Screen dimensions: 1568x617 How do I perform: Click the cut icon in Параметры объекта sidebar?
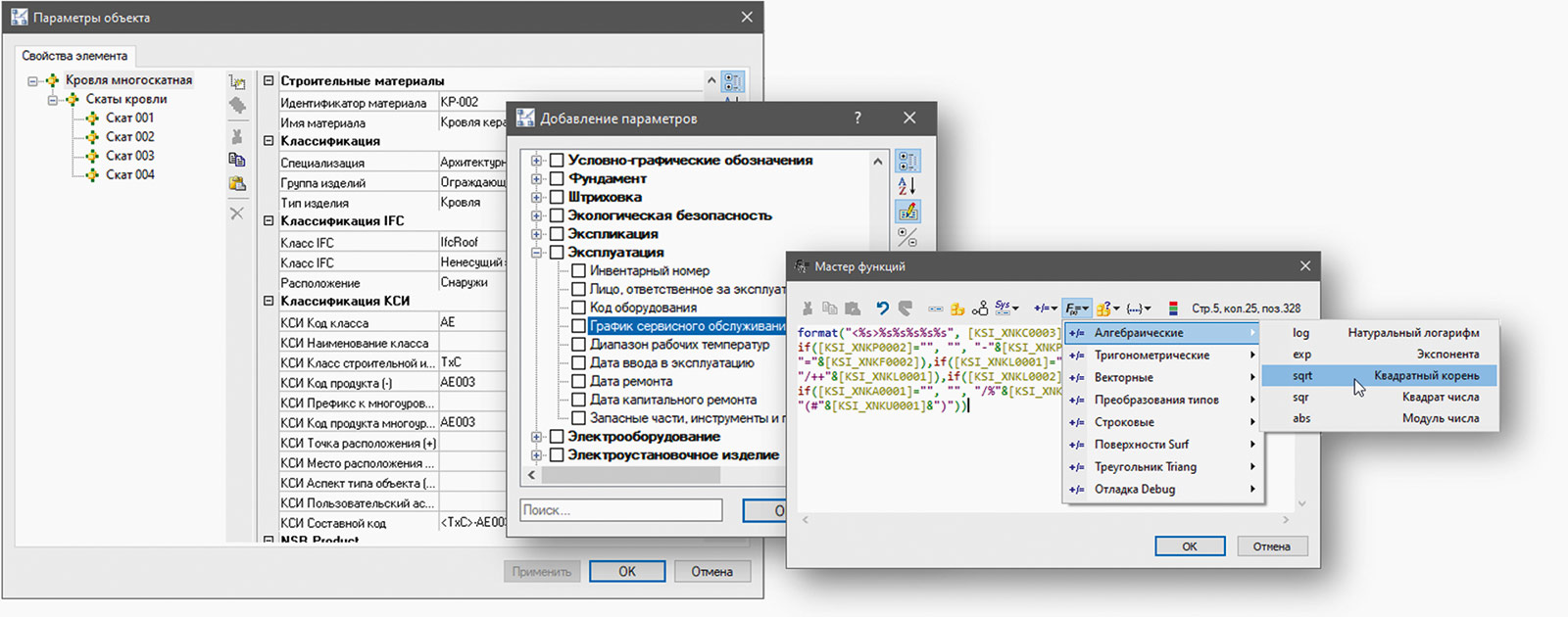[237, 137]
